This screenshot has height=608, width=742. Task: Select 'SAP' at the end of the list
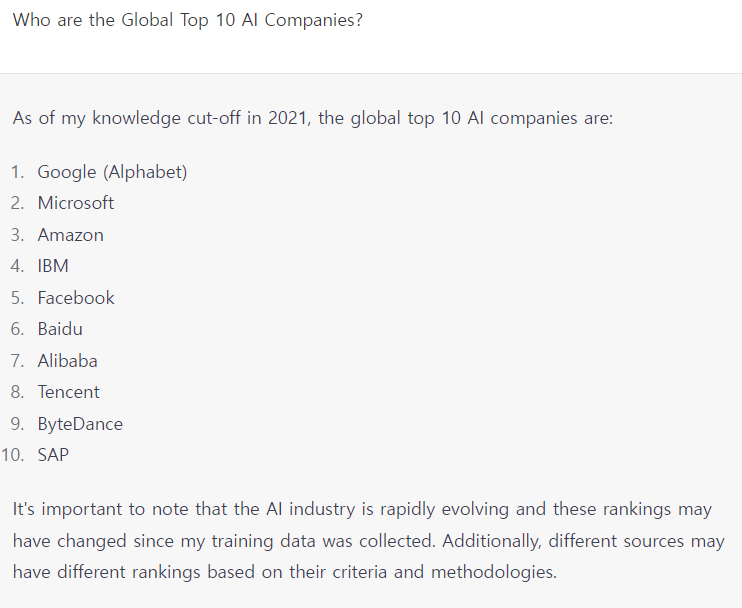tap(53, 455)
